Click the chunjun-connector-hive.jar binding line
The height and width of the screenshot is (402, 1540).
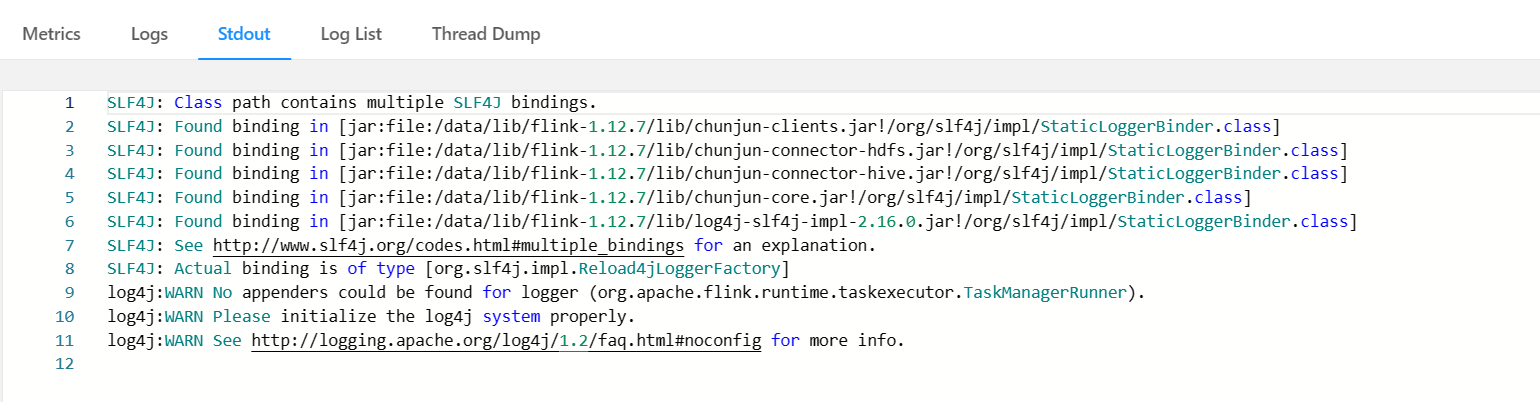tap(728, 174)
